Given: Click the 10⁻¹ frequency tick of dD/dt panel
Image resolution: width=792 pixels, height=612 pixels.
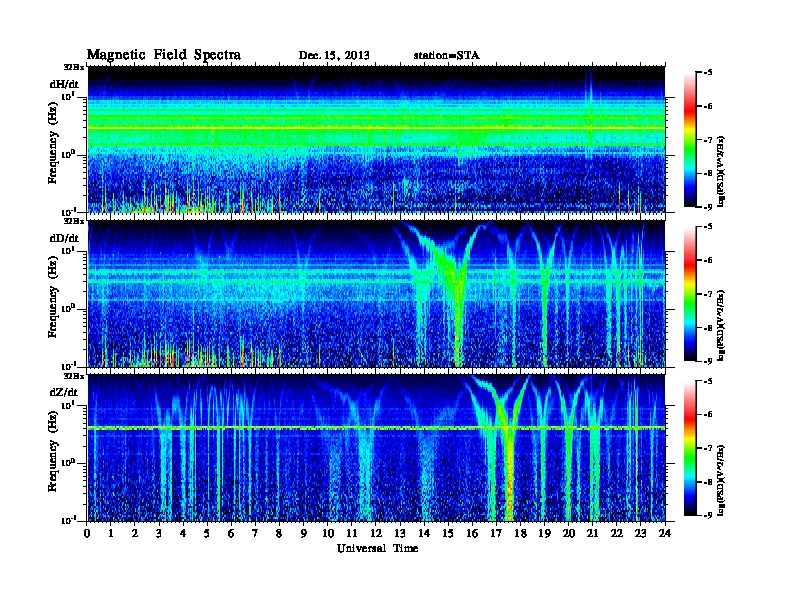Looking at the screenshot, I should coord(68,366).
